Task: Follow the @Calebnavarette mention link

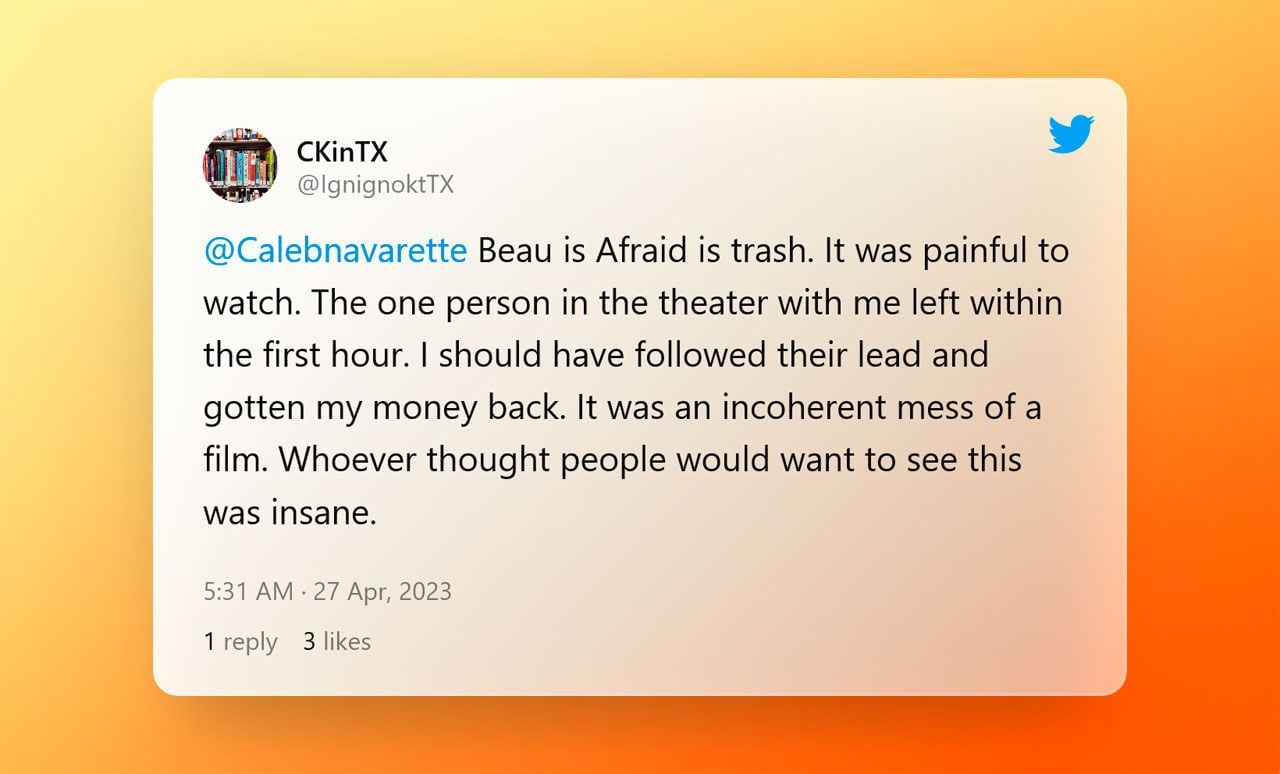Action: [x=335, y=250]
